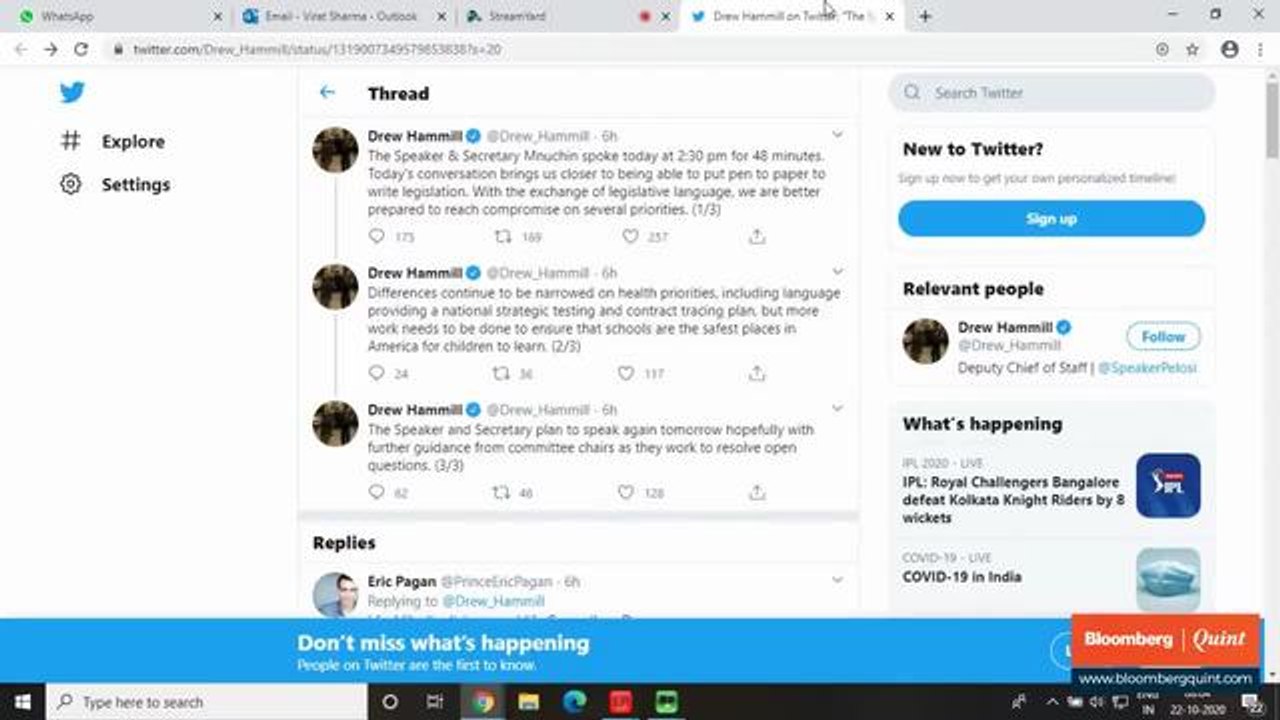Follow Drew Hammill in Relevant people
Screen dimensions: 1280x720
click(x=1163, y=337)
